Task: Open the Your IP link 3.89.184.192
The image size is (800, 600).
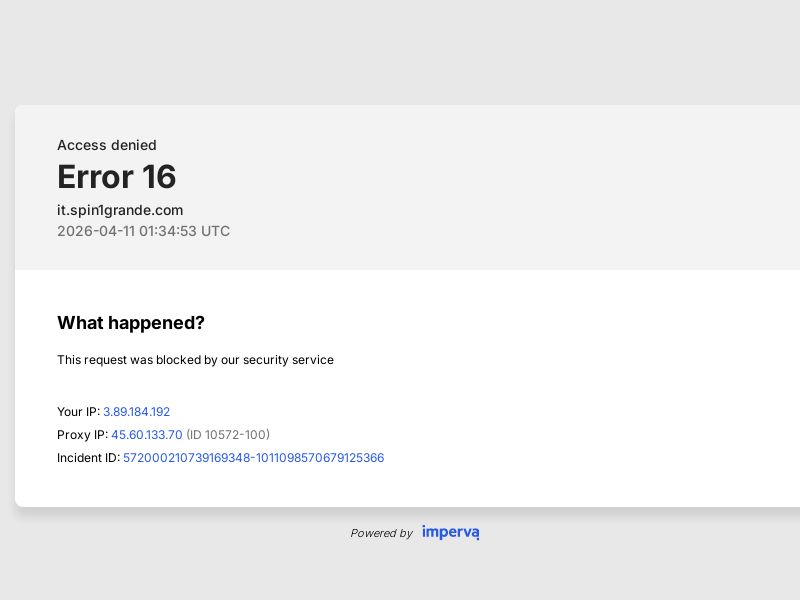Action: [137, 412]
